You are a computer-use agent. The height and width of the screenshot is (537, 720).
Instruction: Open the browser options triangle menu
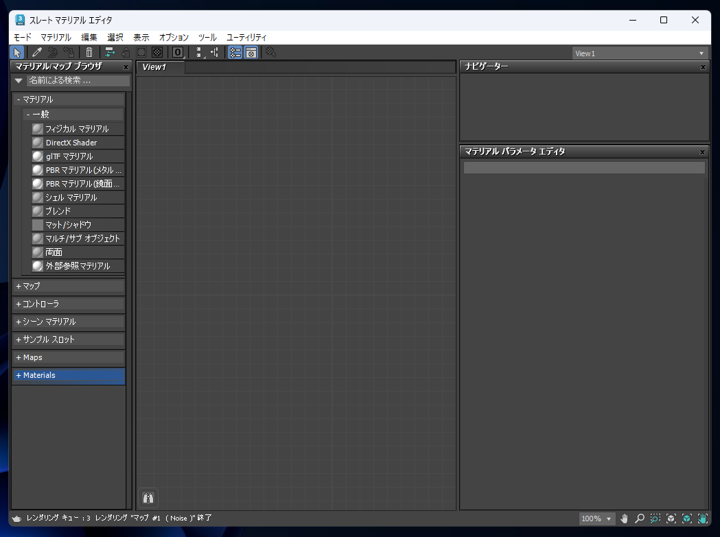(18, 80)
